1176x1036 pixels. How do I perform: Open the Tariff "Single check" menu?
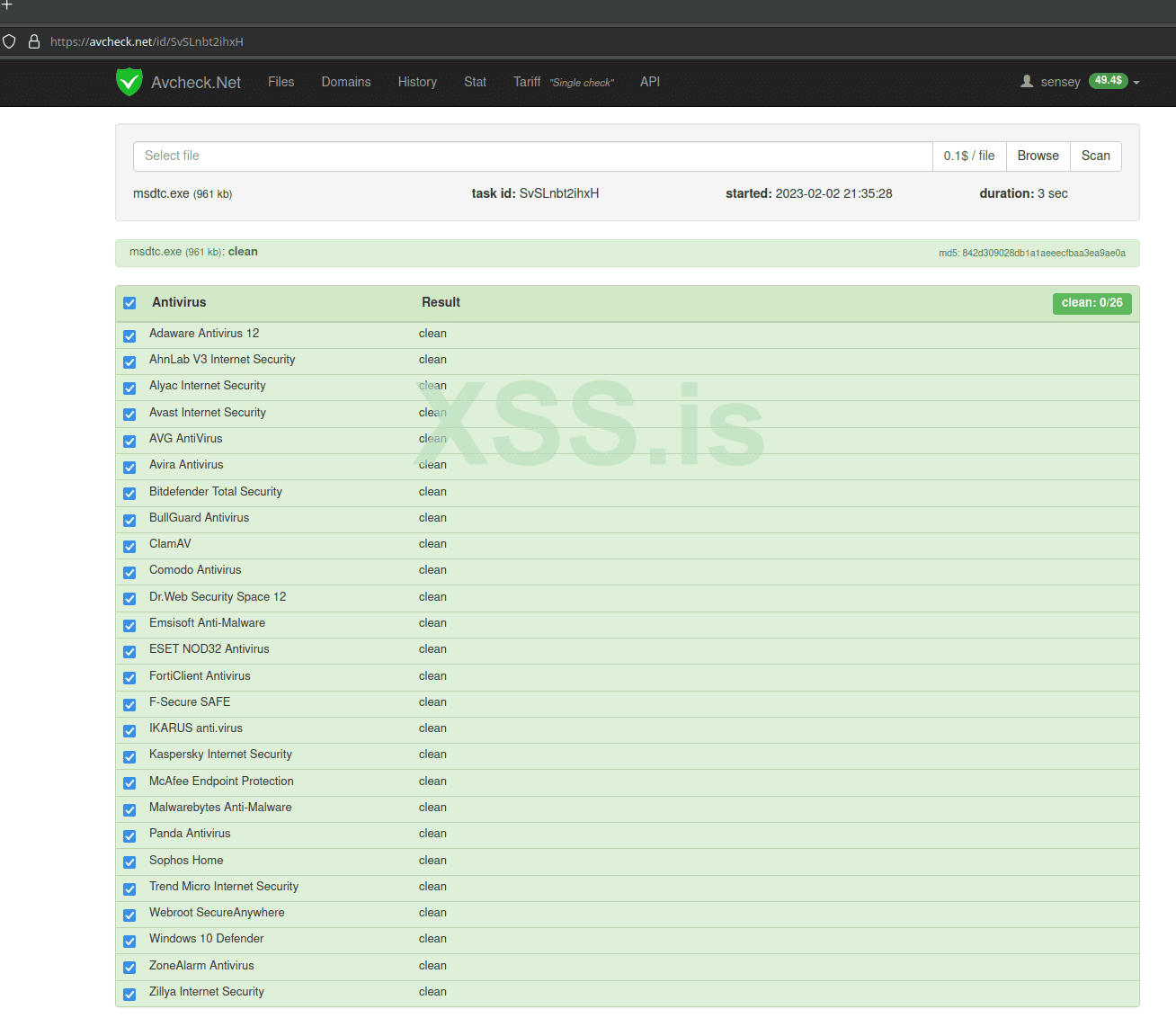pyautogui.click(x=563, y=82)
